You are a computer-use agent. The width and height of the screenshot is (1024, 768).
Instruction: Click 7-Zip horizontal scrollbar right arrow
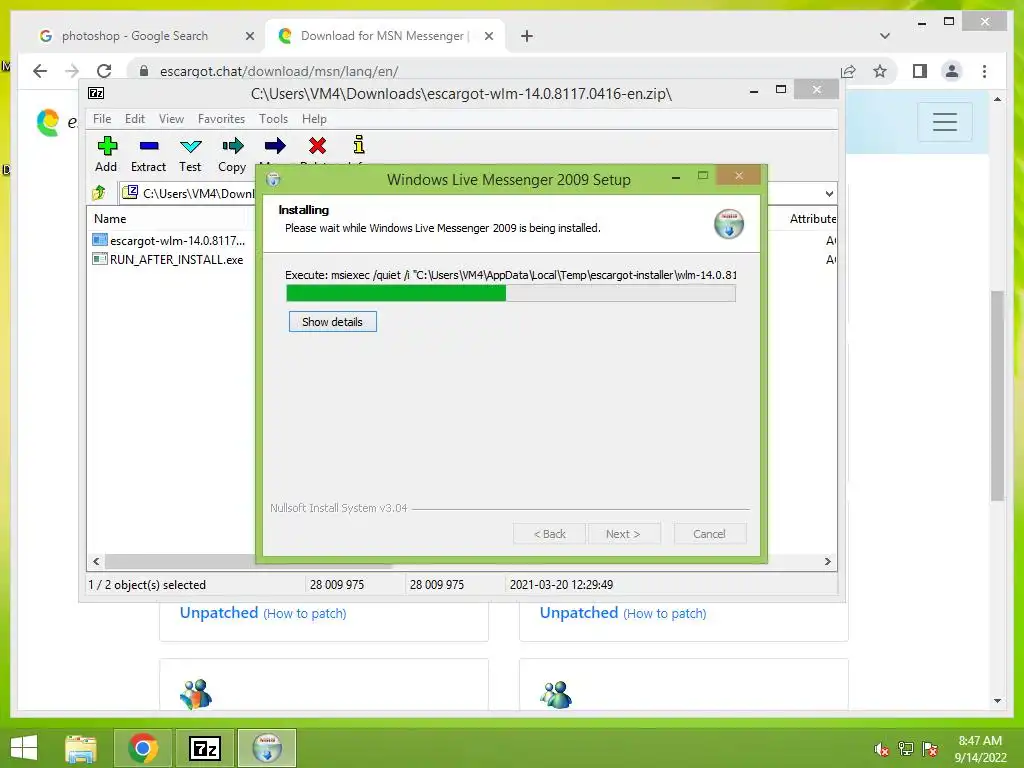tap(827, 561)
